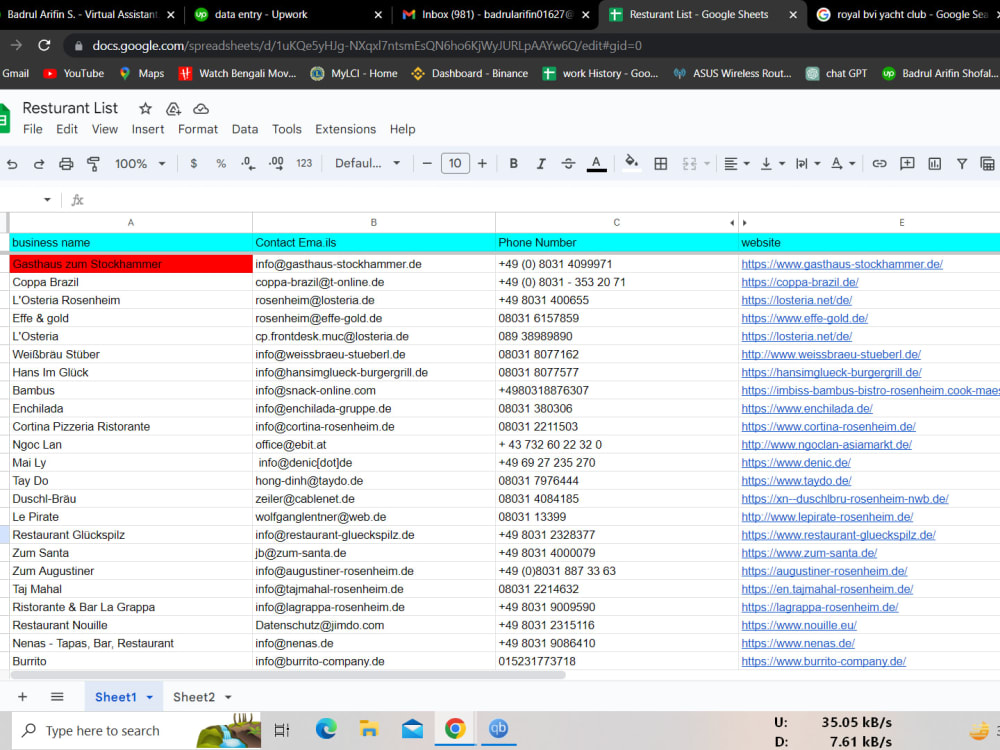Screen dimensions: 1000x750
Task: Insert a chart
Action: tap(934, 164)
